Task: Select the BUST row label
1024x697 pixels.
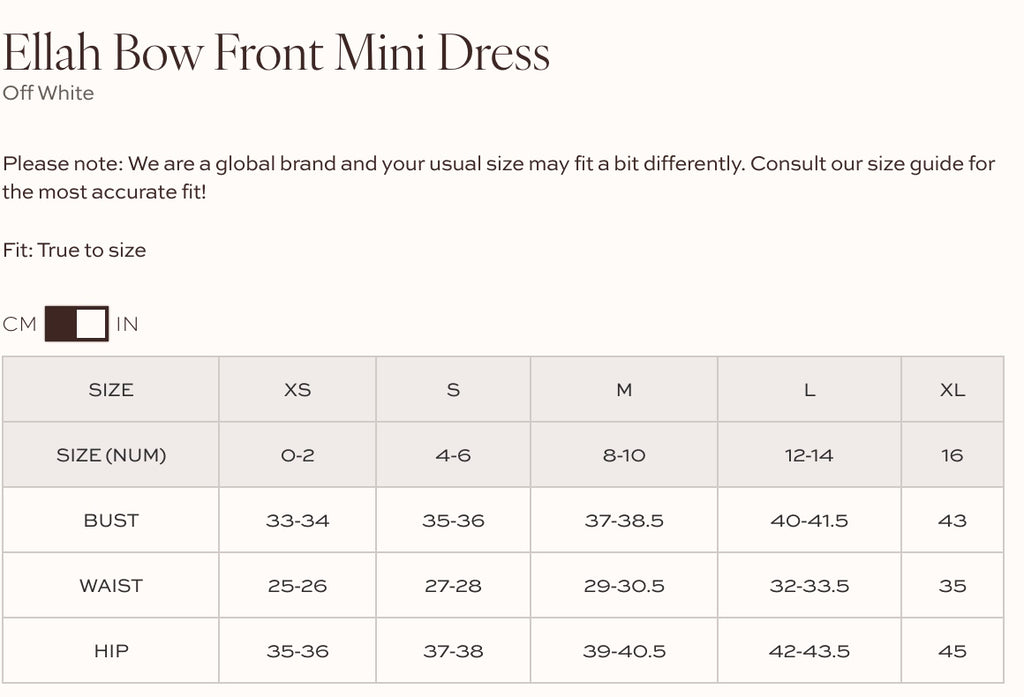Action: point(112,519)
